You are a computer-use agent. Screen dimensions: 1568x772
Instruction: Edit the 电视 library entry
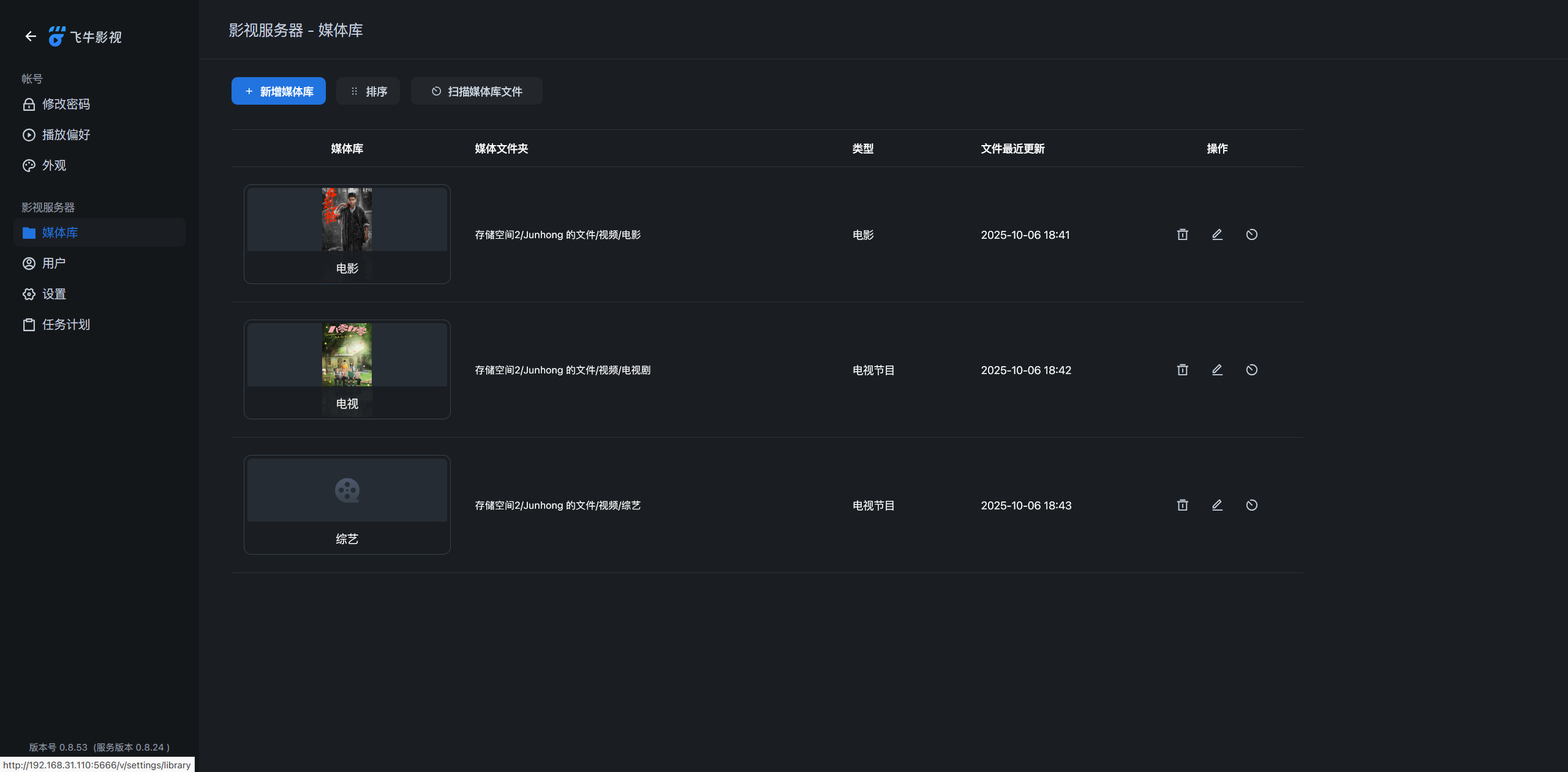(x=1217, y=370)
